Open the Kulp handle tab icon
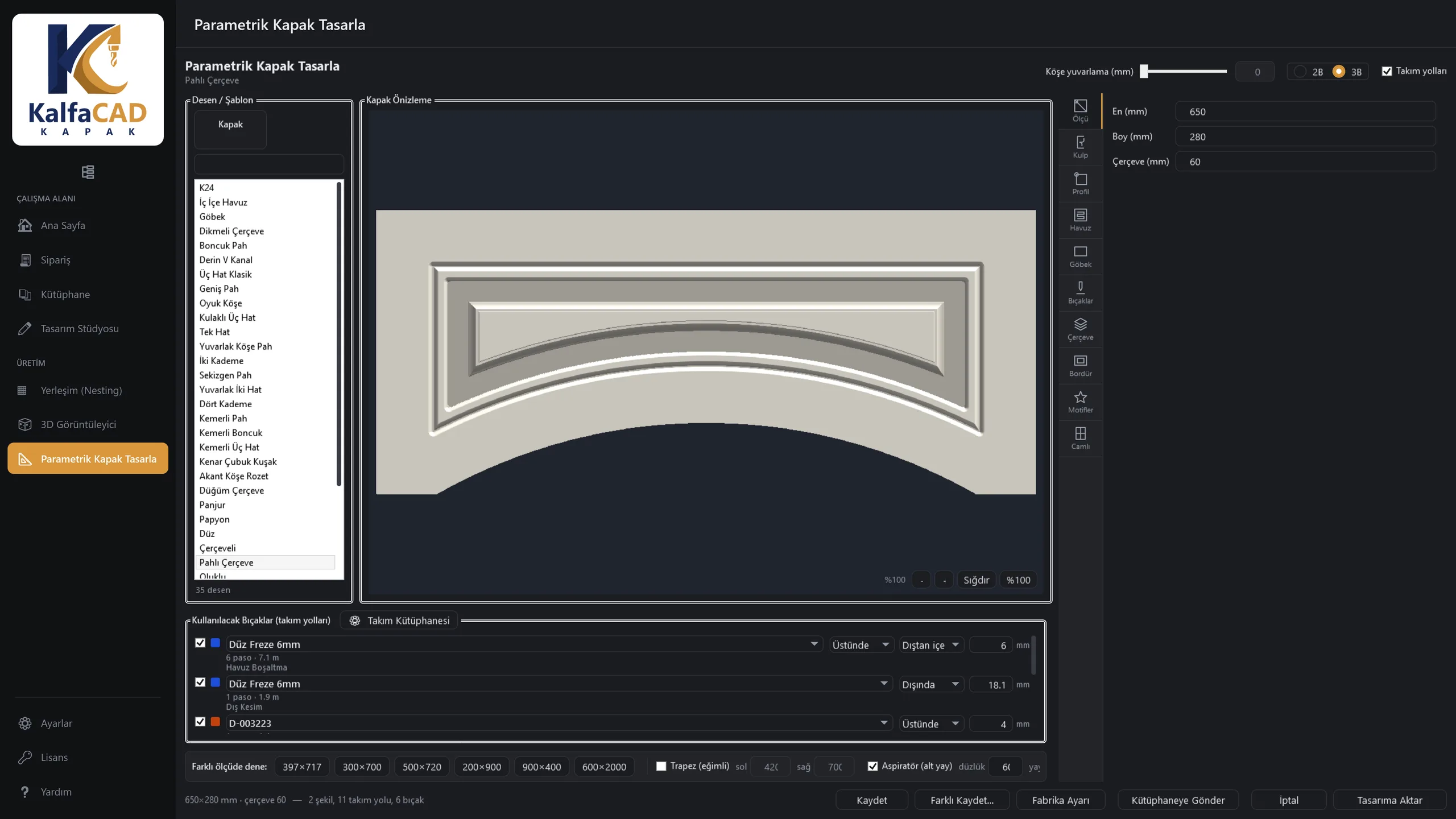 (x=1080, y=147)
